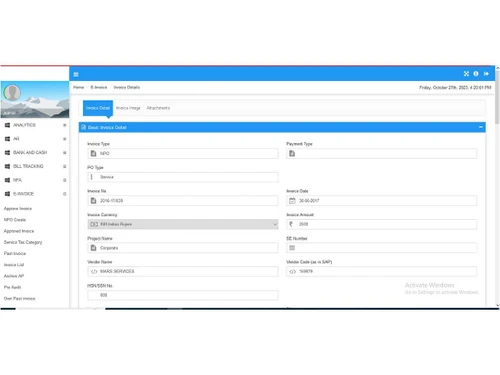Click the Vendor Code input field

pos(381,272)
